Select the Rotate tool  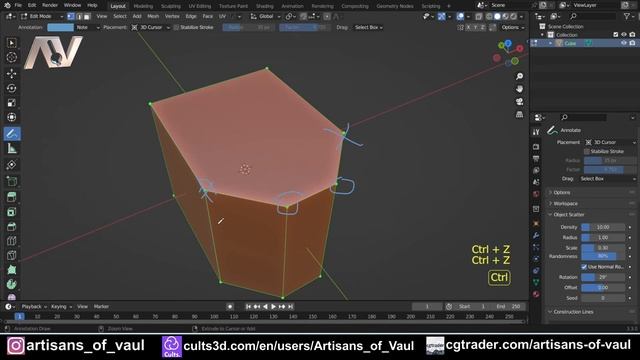coord(11,88)
